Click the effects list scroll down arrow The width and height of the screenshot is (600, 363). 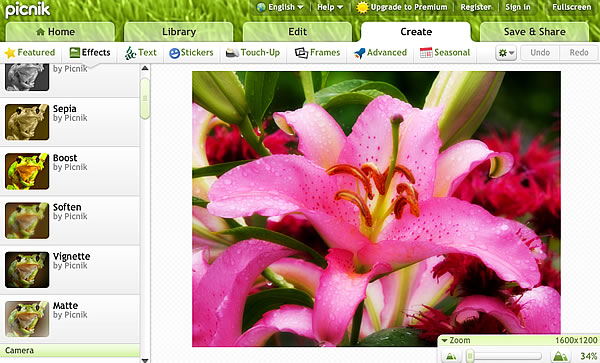click(x=145, y=360)
